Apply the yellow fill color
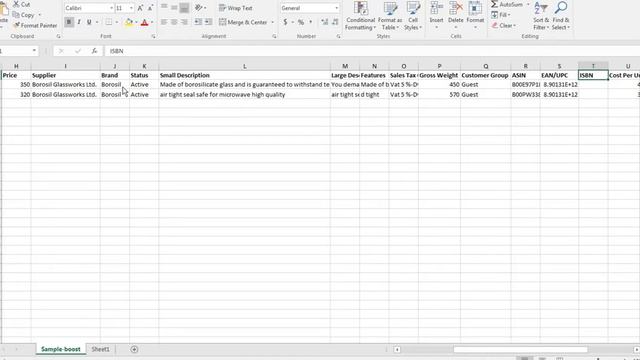Viewport: 640px width, 360px height. coord(129,22)
